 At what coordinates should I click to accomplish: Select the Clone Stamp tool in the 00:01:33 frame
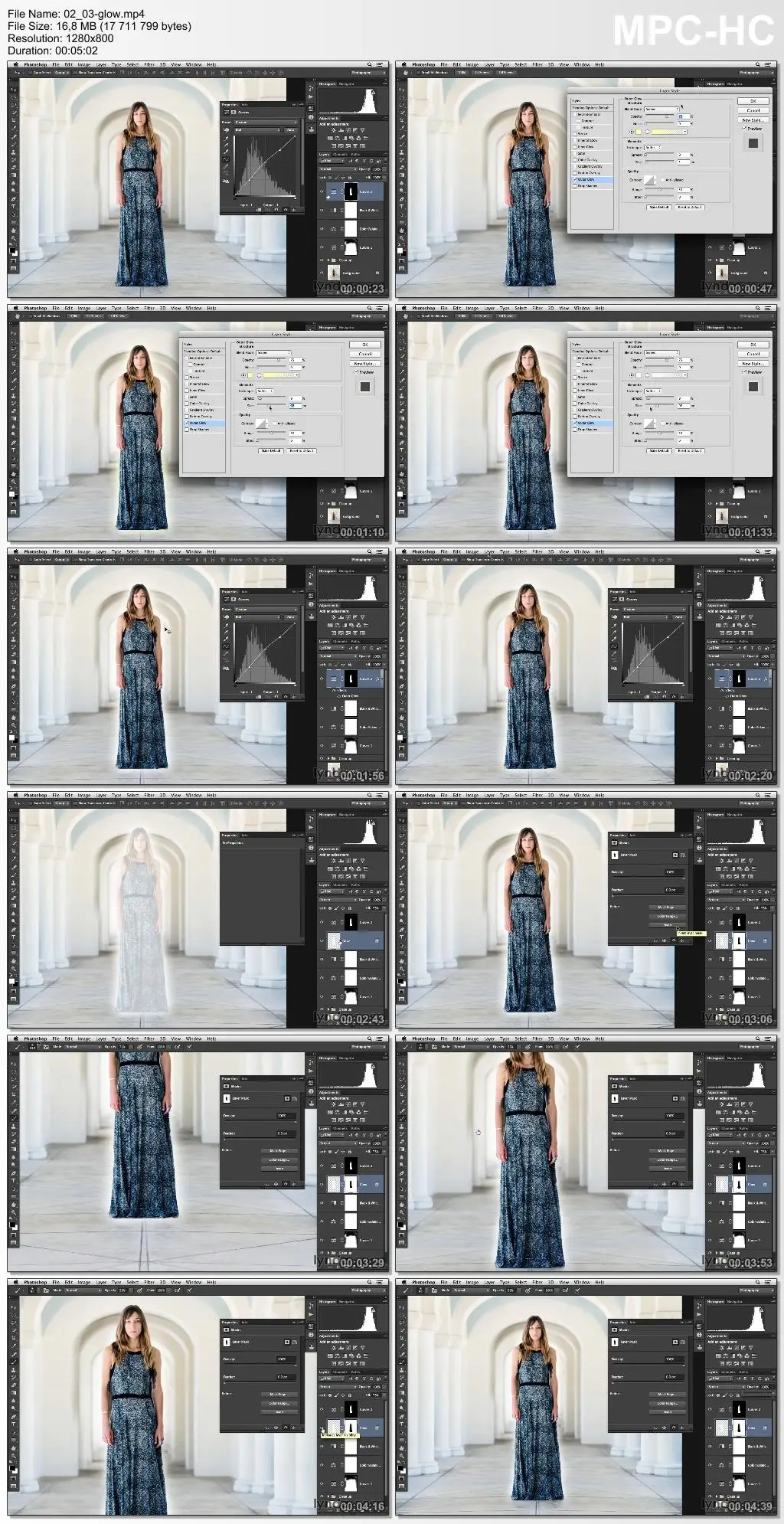coord(402,396)
